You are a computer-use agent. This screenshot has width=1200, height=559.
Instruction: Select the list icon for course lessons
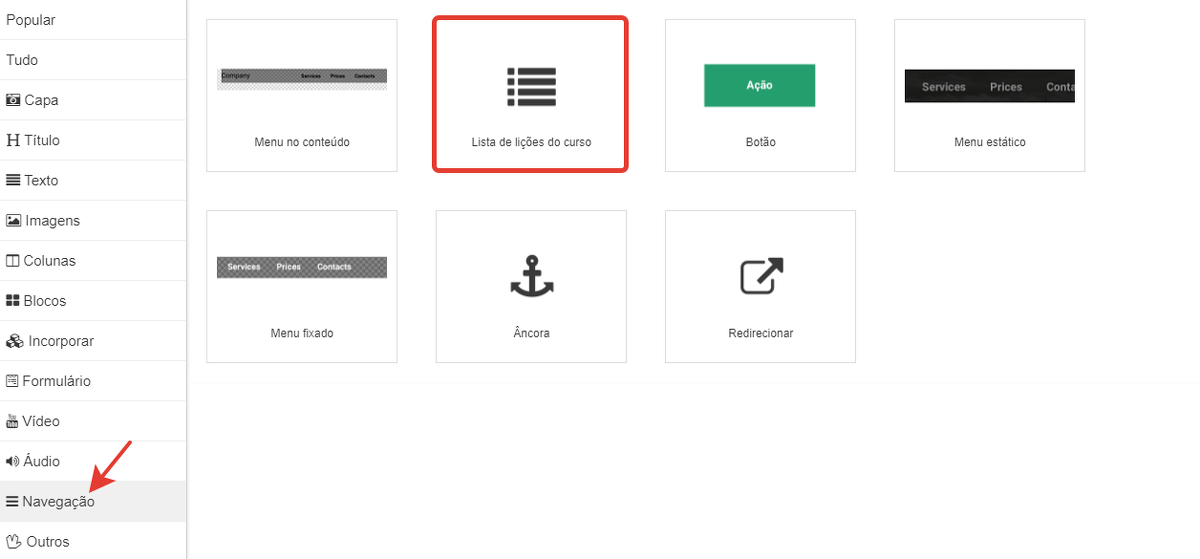pyautogui.click(x=531, y=87)
